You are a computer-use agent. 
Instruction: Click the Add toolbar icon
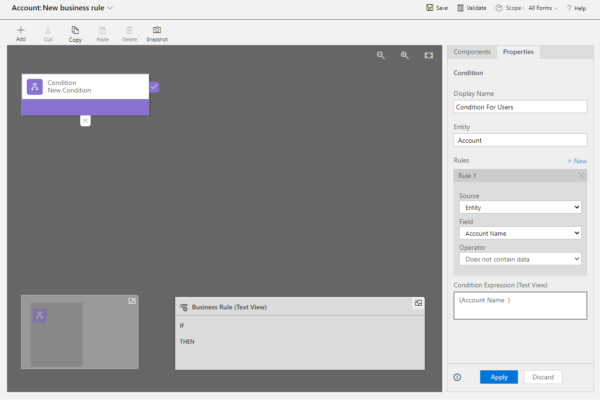click(x=21, y=34)
